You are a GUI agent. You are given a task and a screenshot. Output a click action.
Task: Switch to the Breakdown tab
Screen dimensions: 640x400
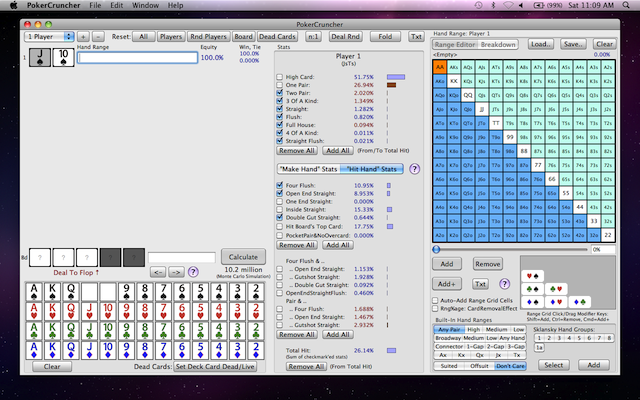(x=498, y=44)
